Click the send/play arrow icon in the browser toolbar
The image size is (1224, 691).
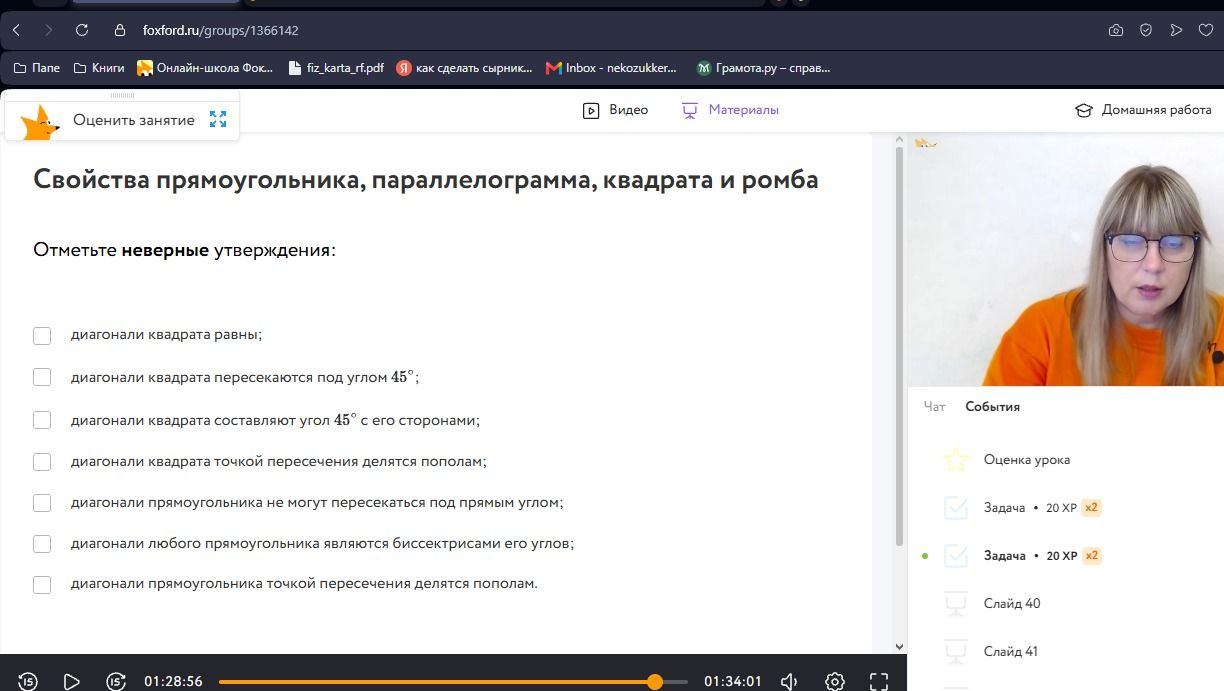pyautogui.click(x=1176, y=31)
